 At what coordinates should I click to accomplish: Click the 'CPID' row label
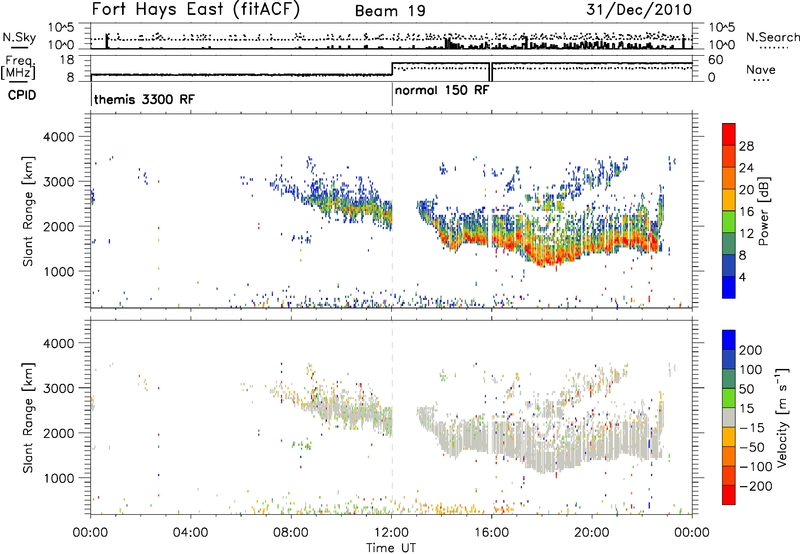pos(22,95)
